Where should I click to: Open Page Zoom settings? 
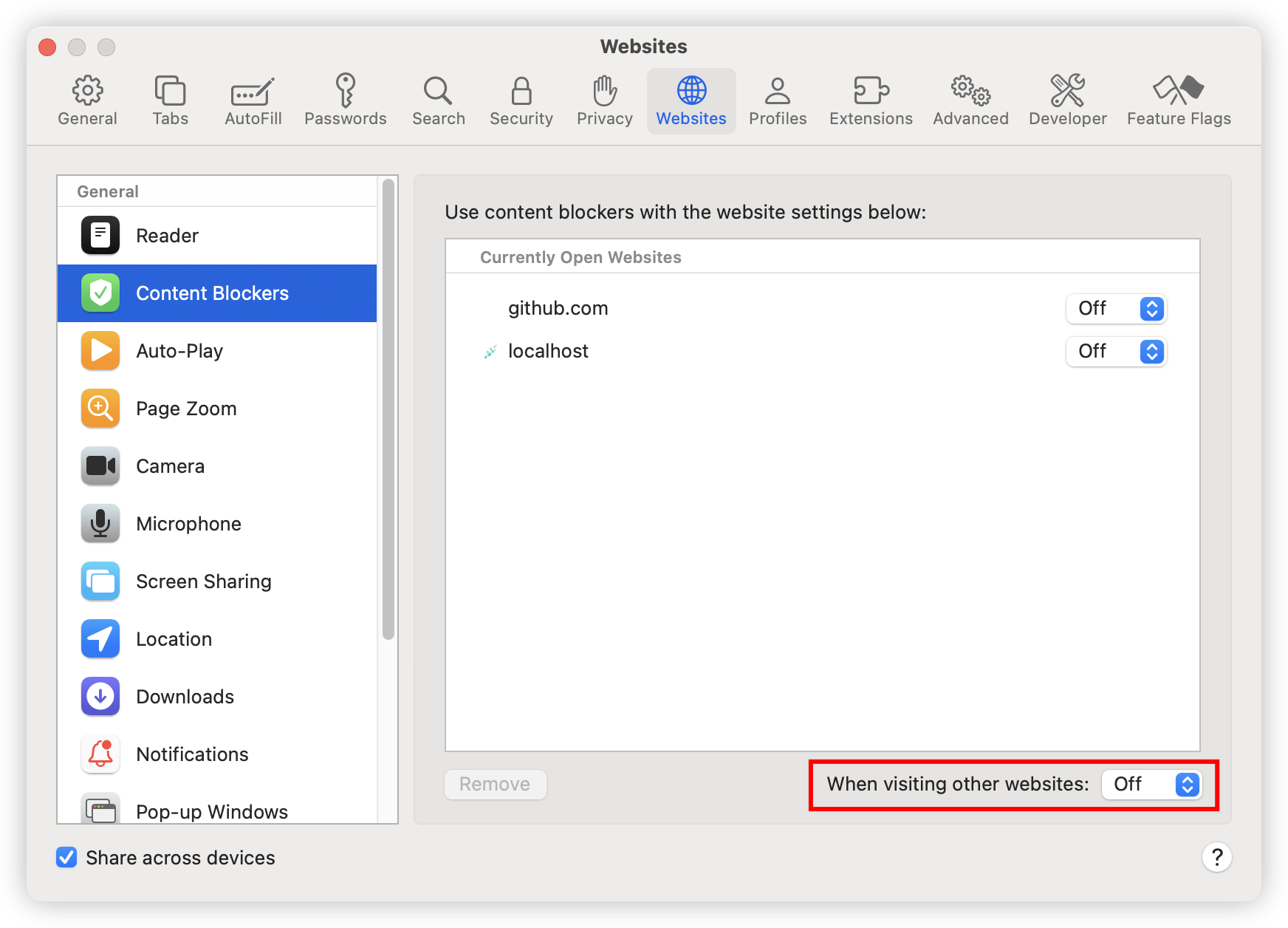[186, 409]
